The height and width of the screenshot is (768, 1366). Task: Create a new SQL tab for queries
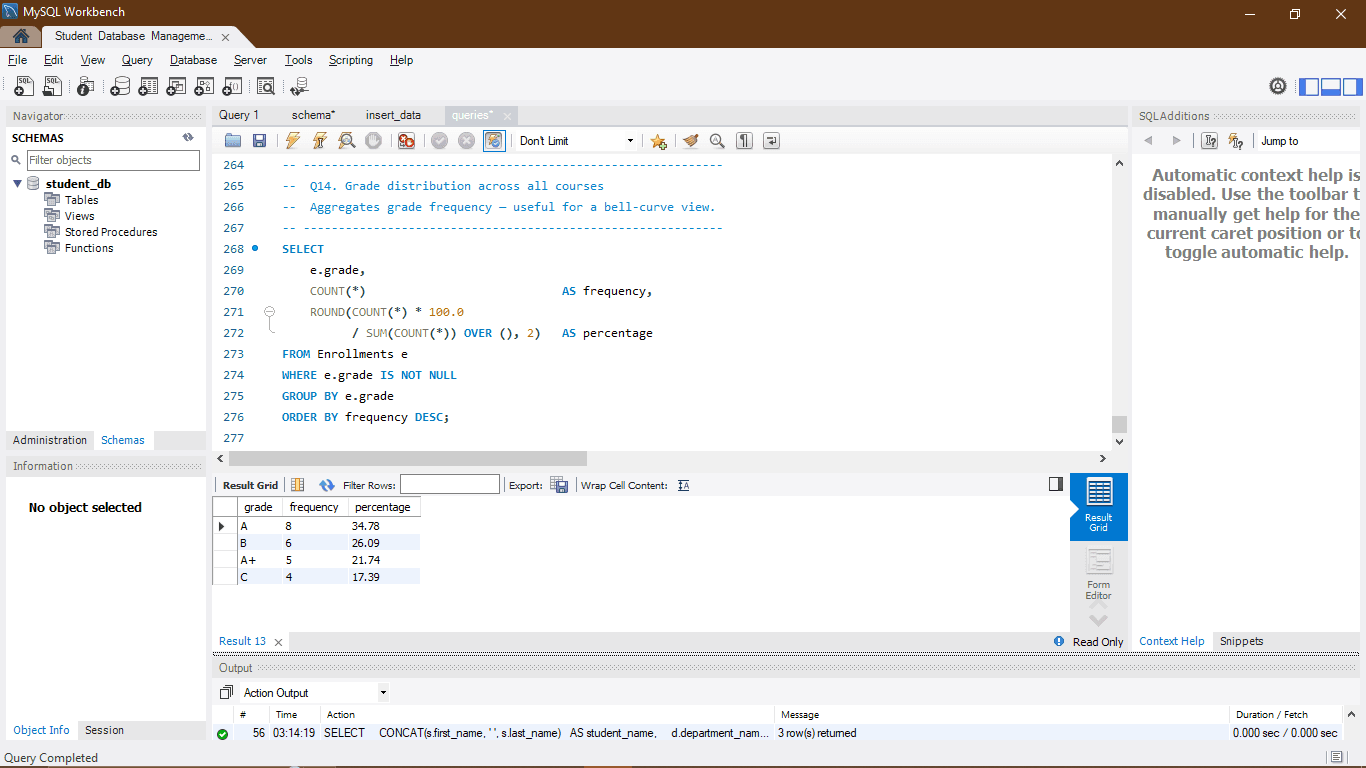(24, 87)
